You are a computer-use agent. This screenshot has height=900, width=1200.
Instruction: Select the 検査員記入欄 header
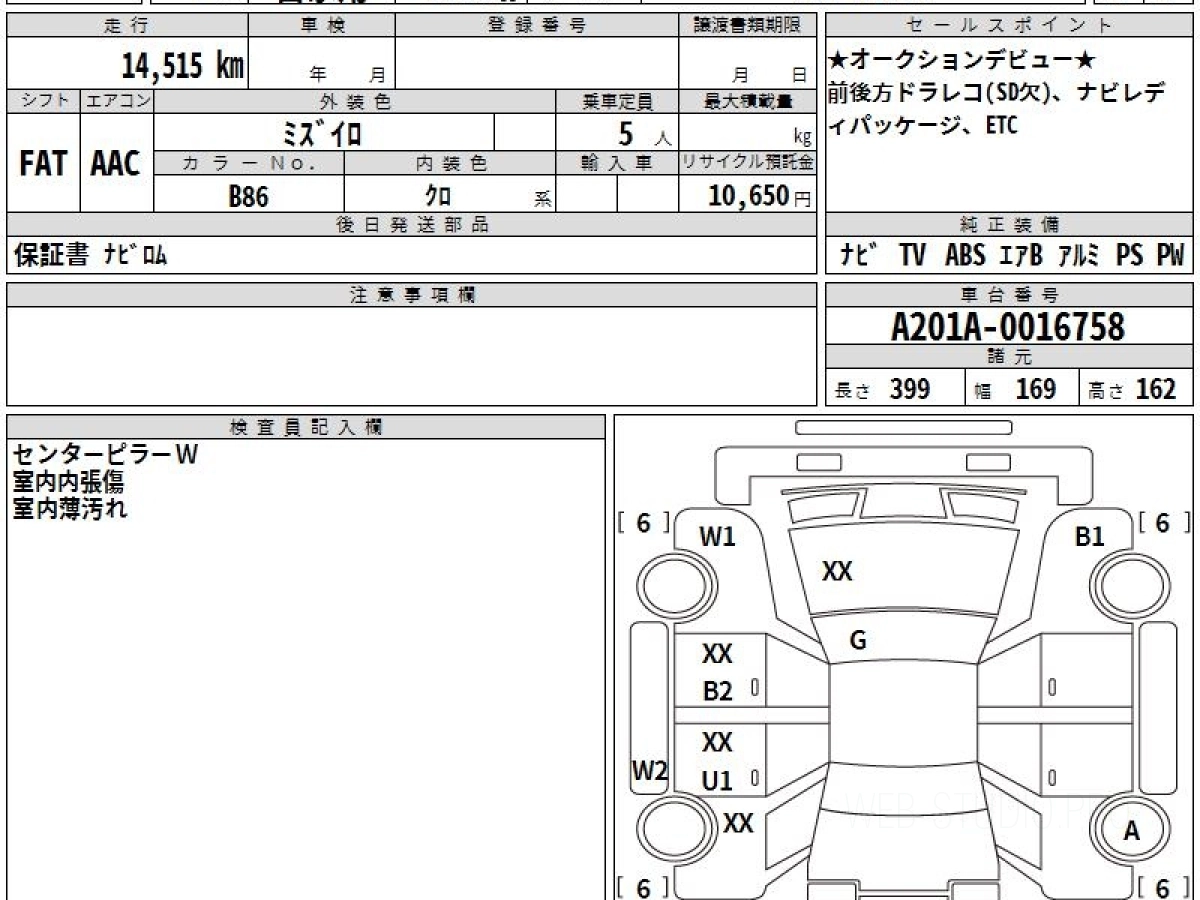pyautogui.click(x=306, y=426)
